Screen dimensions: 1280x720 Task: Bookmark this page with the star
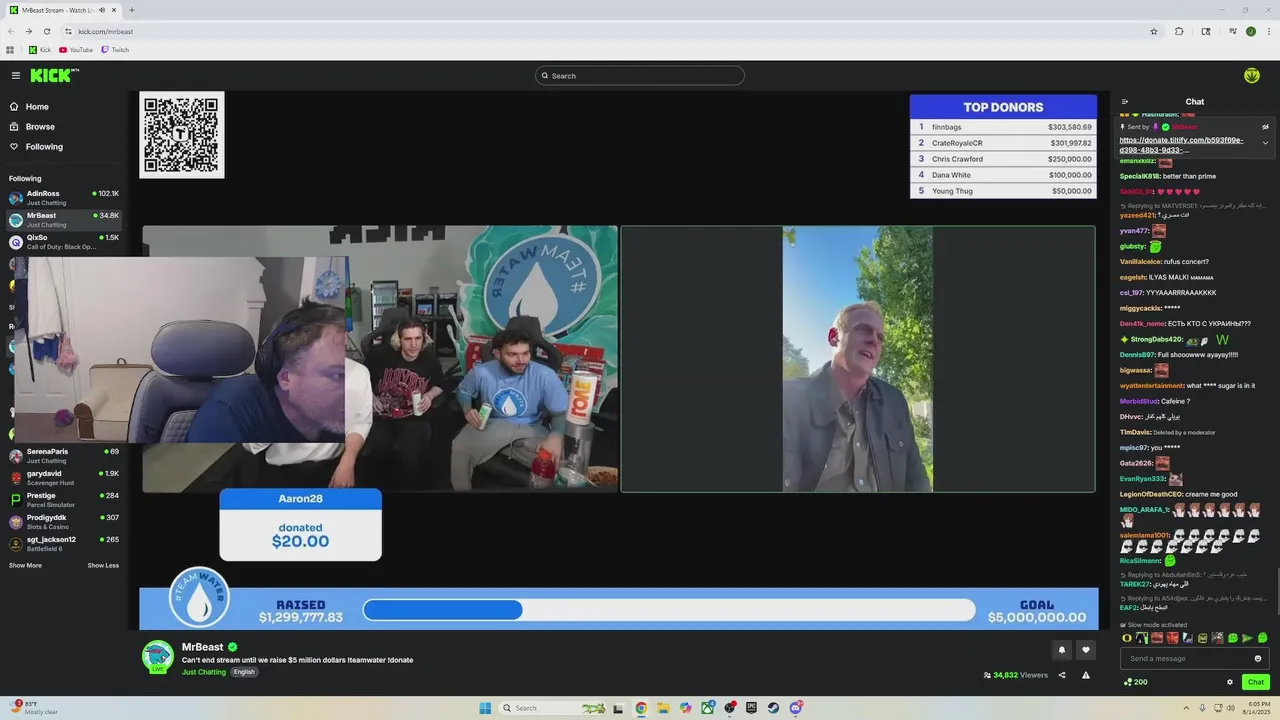[1154, 31]
